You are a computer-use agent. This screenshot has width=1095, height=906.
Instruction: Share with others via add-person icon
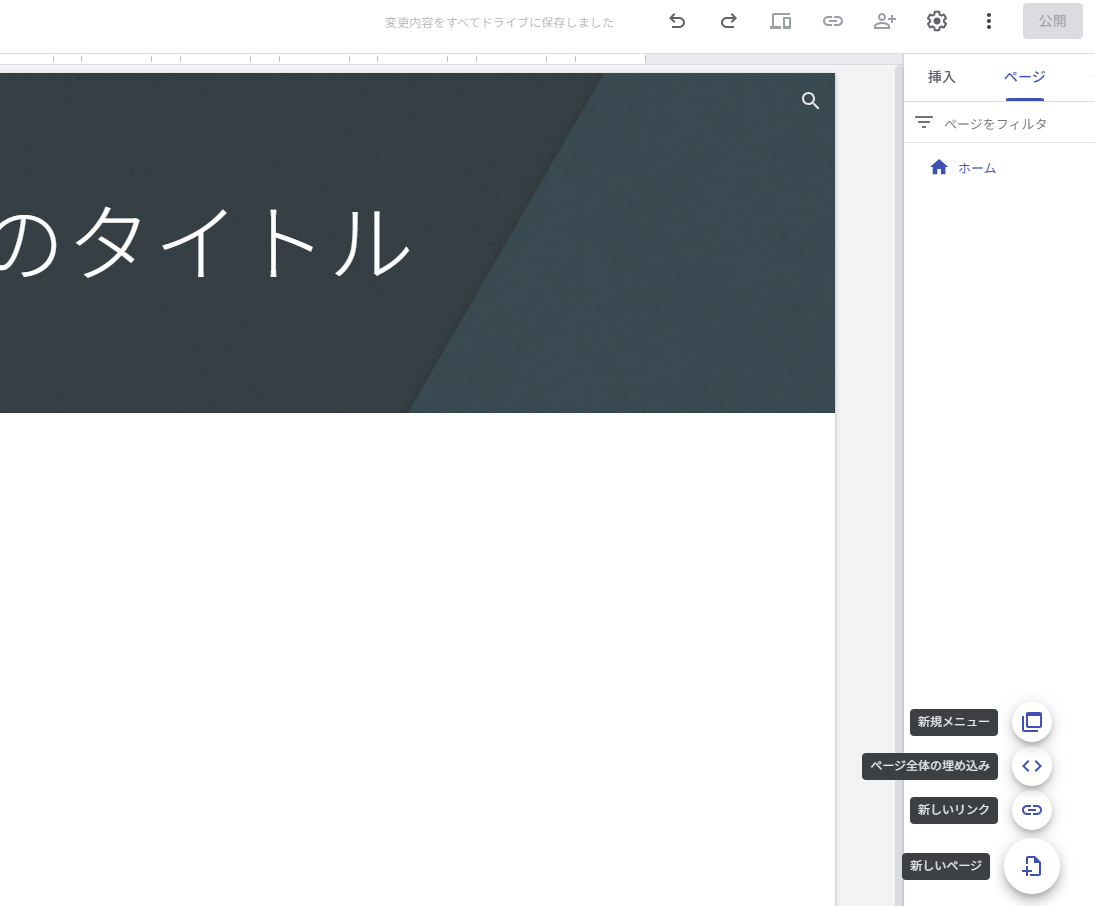point(884,21)
